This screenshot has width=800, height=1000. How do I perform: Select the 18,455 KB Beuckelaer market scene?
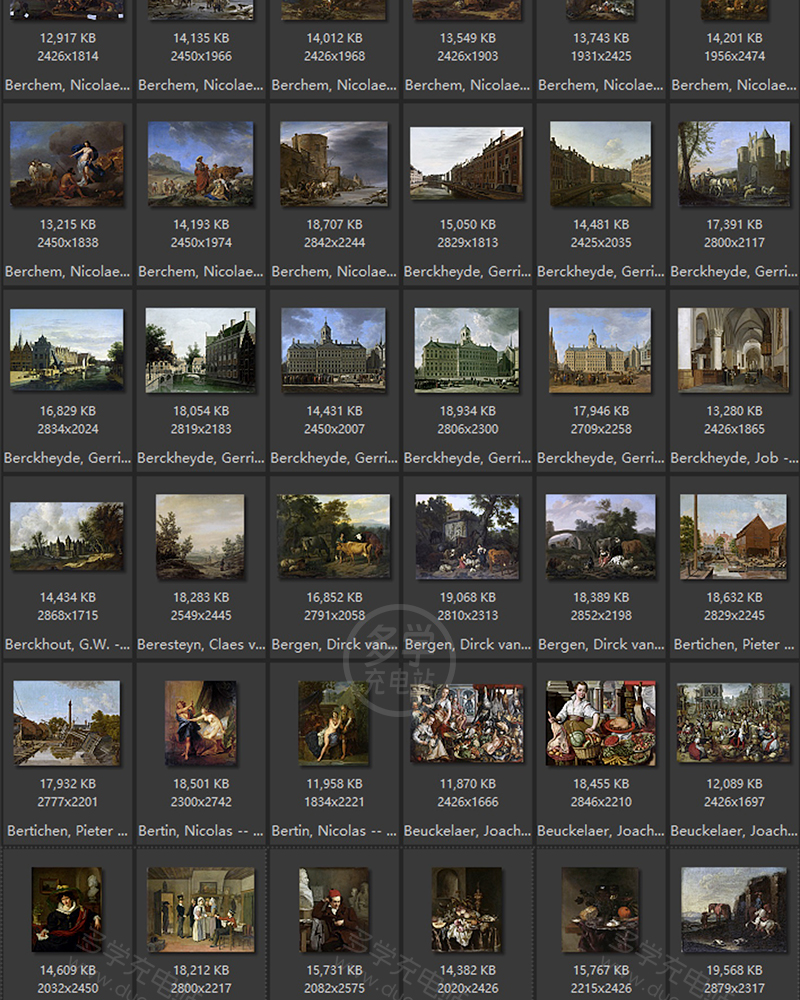[x=600, y=723]
